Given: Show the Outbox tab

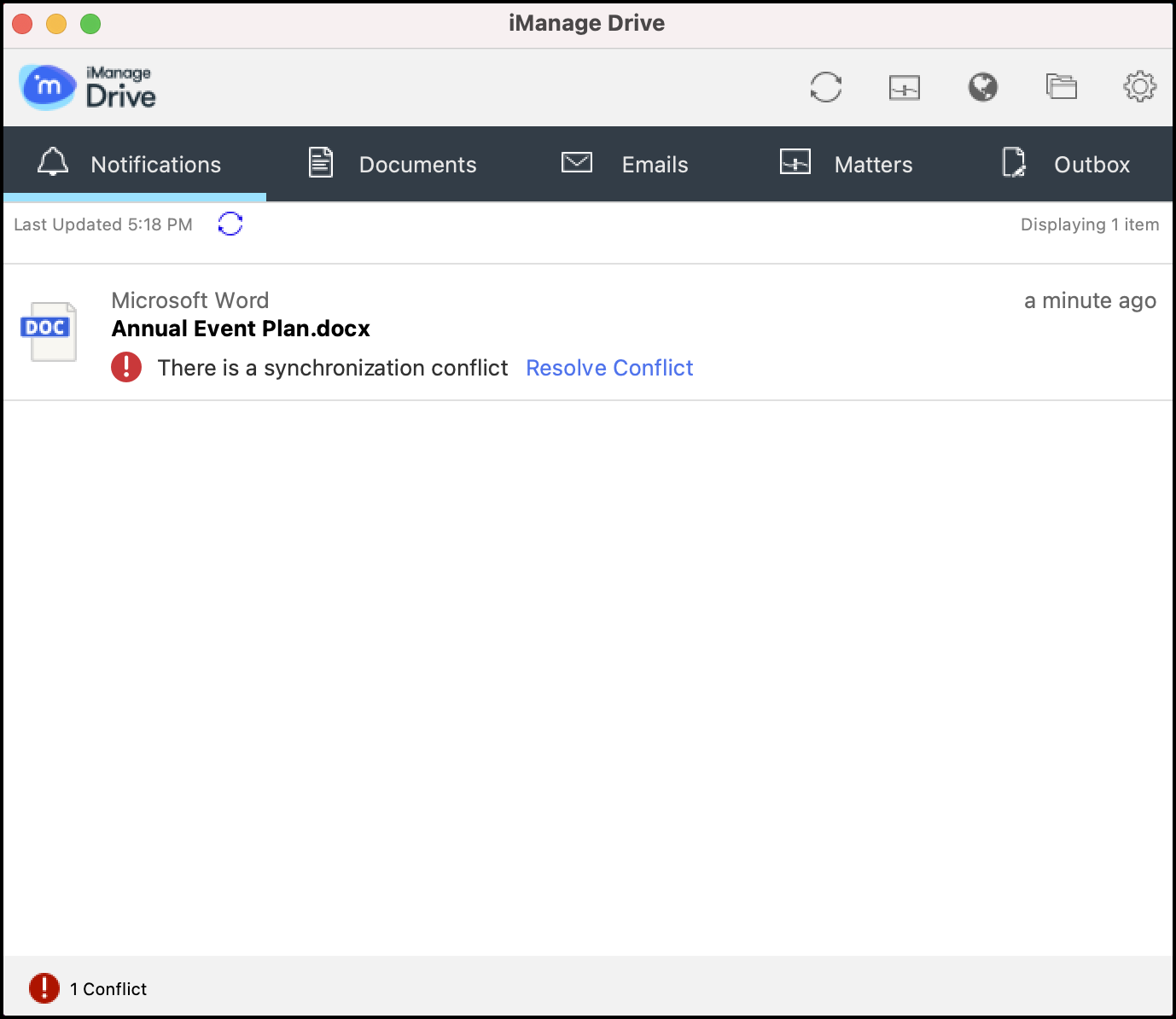Looking at the screenshot, I should tap(1067, 164).
